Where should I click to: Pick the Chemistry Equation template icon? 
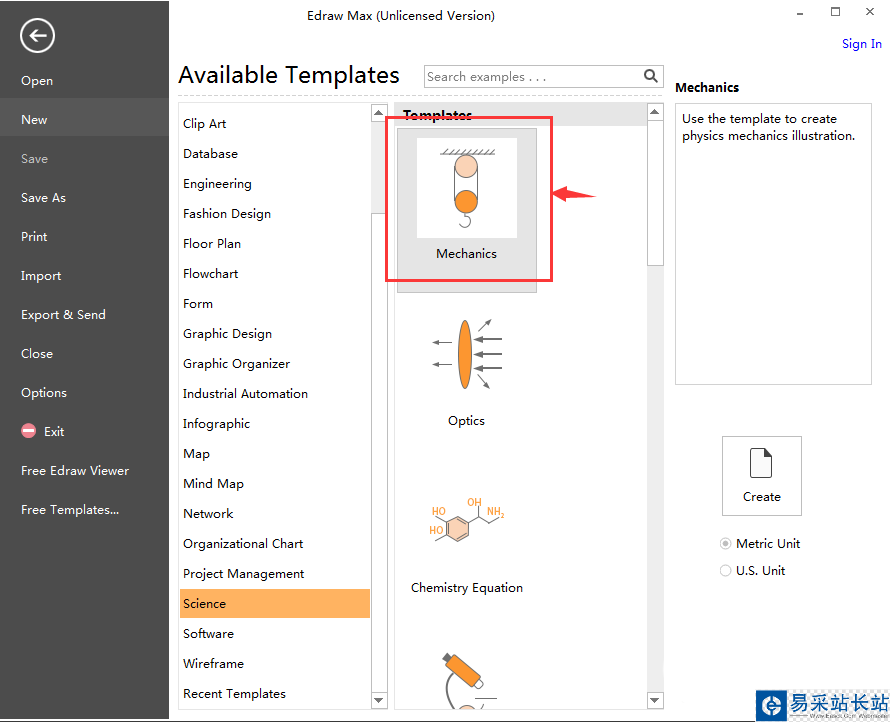(466, 521)
